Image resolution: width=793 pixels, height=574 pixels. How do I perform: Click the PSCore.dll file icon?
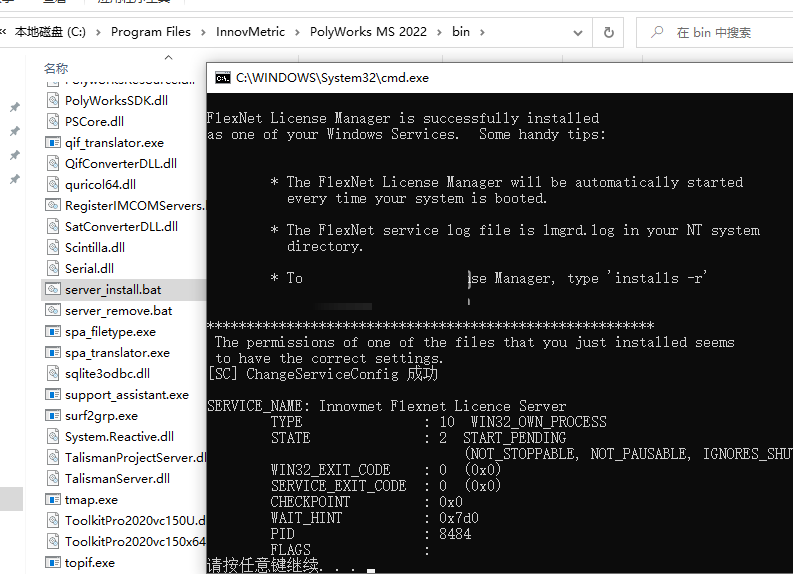pos(53,121)
